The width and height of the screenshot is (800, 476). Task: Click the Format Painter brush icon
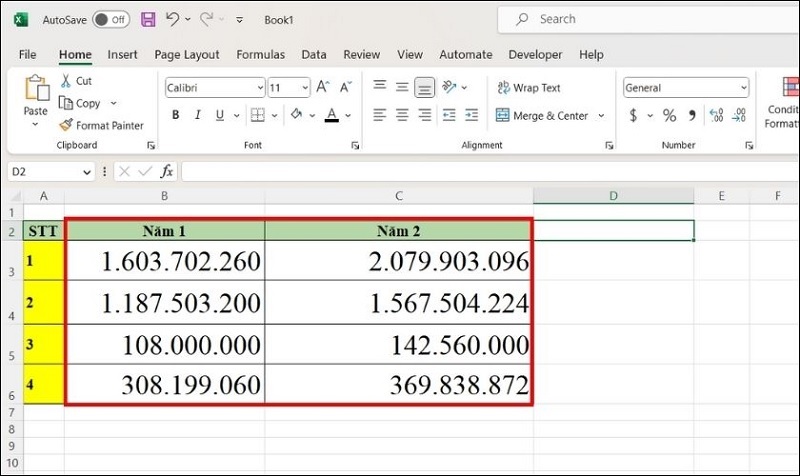(x=66, y=126)
